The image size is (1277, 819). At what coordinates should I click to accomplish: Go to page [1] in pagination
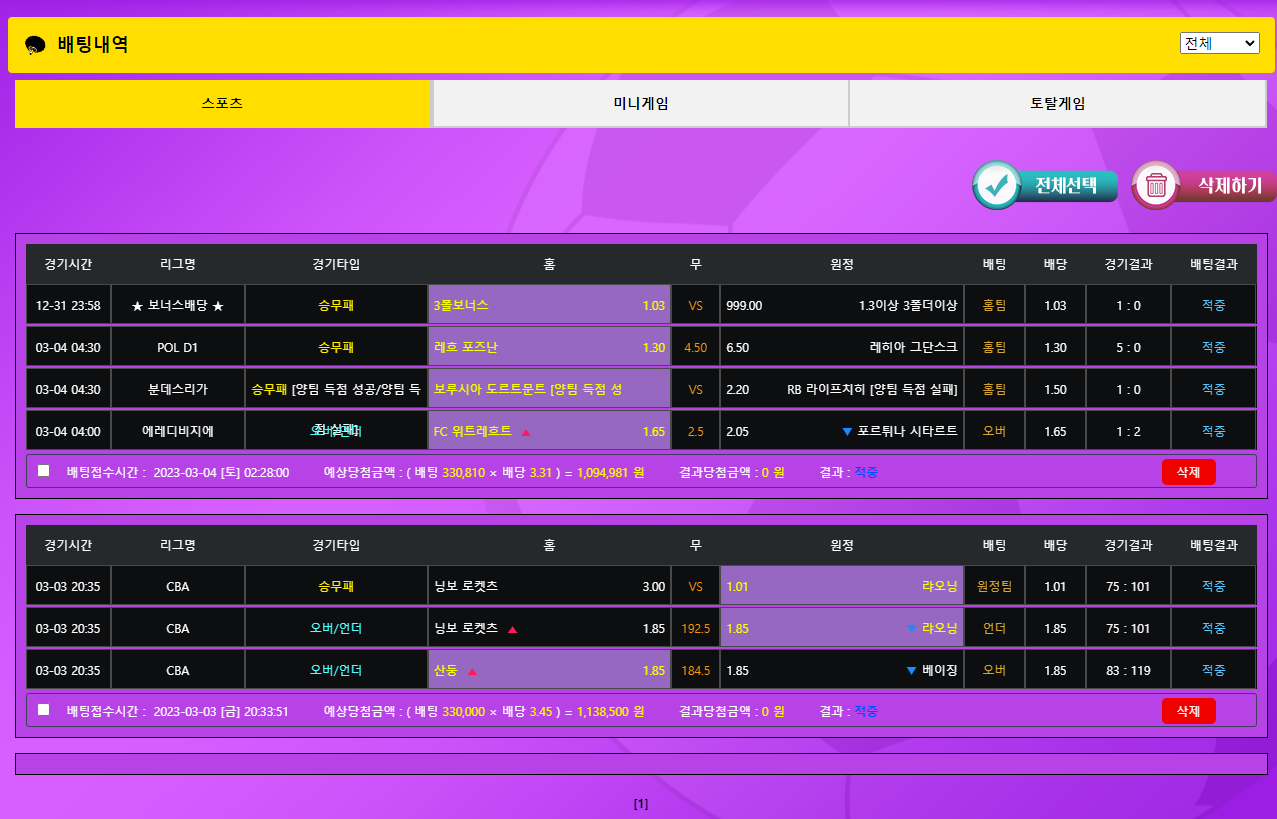pyautogui.click(x=641, y=803)
